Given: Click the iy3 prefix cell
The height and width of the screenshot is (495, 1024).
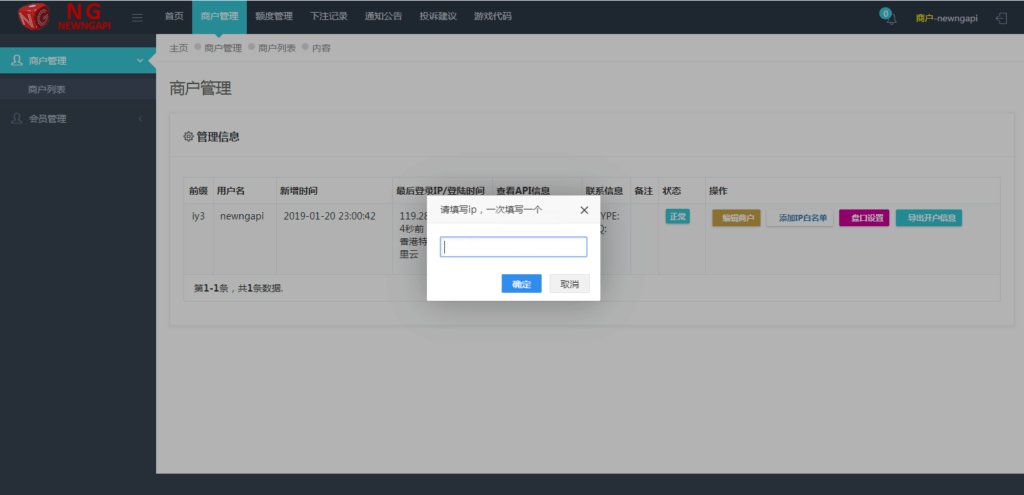Looking at the screenshot, I should point(198,216).
